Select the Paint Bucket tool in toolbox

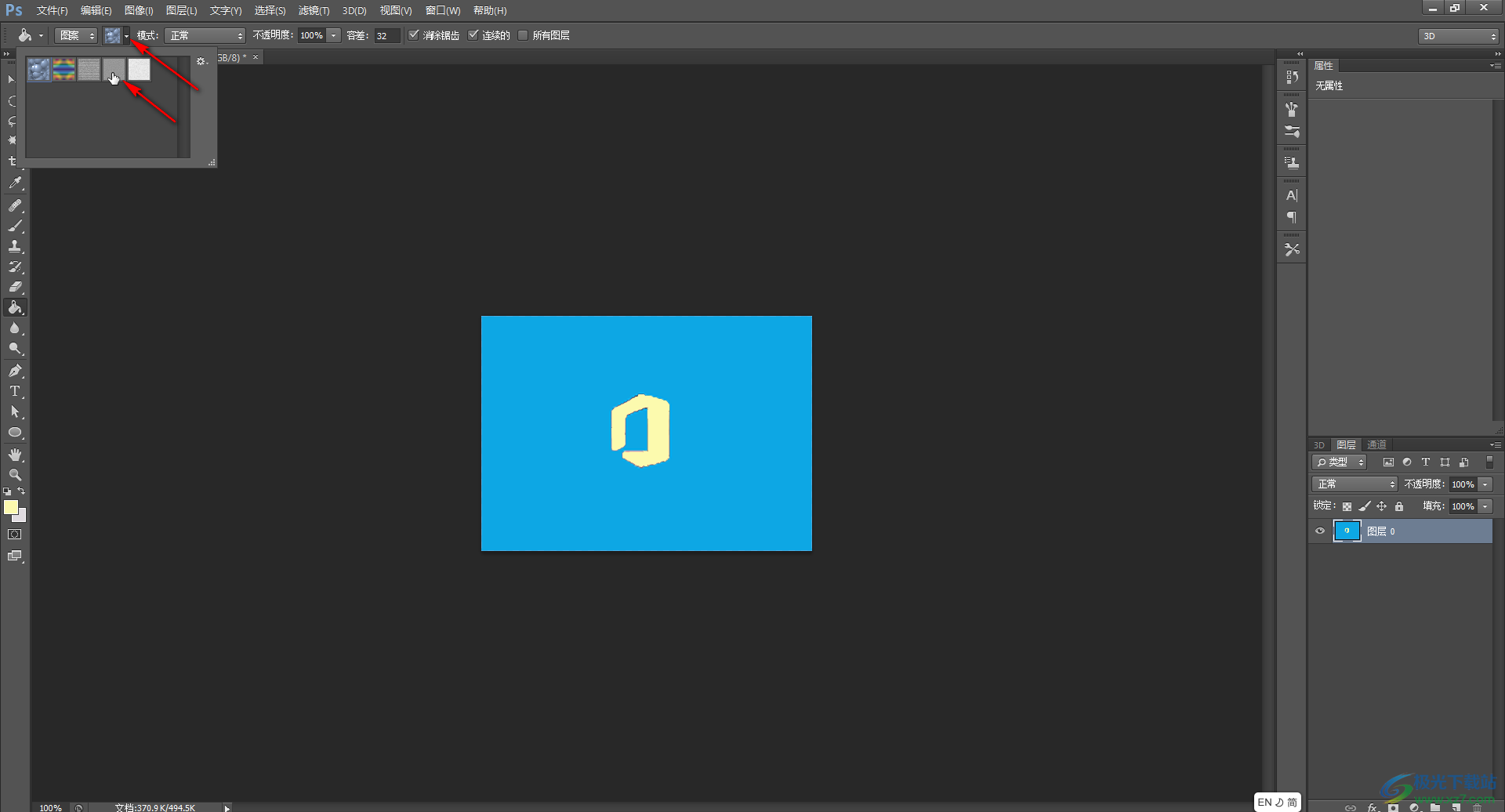click(x=15, y=307)
